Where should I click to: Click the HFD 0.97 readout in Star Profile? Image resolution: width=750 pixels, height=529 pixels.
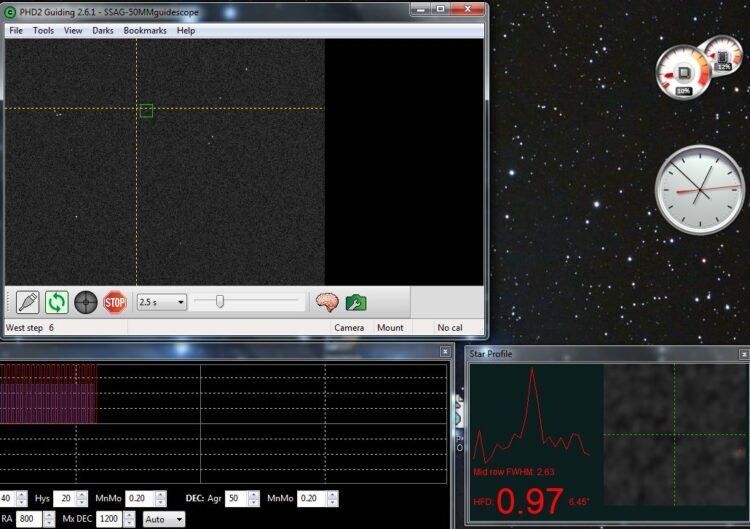(x=529, y=501)
